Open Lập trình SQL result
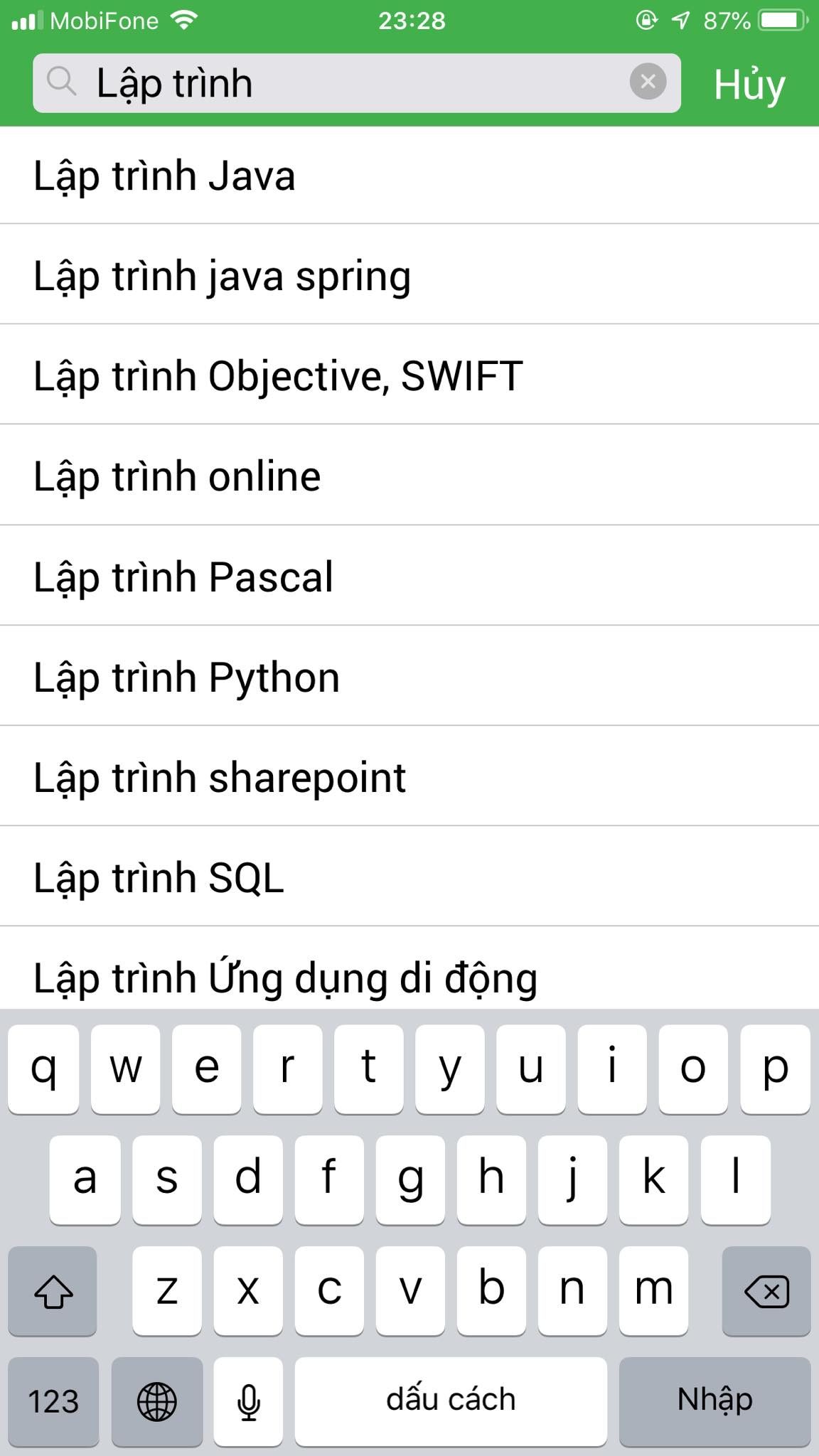The width and height of the screenshot is (819, 1456). tap(158, 877)
